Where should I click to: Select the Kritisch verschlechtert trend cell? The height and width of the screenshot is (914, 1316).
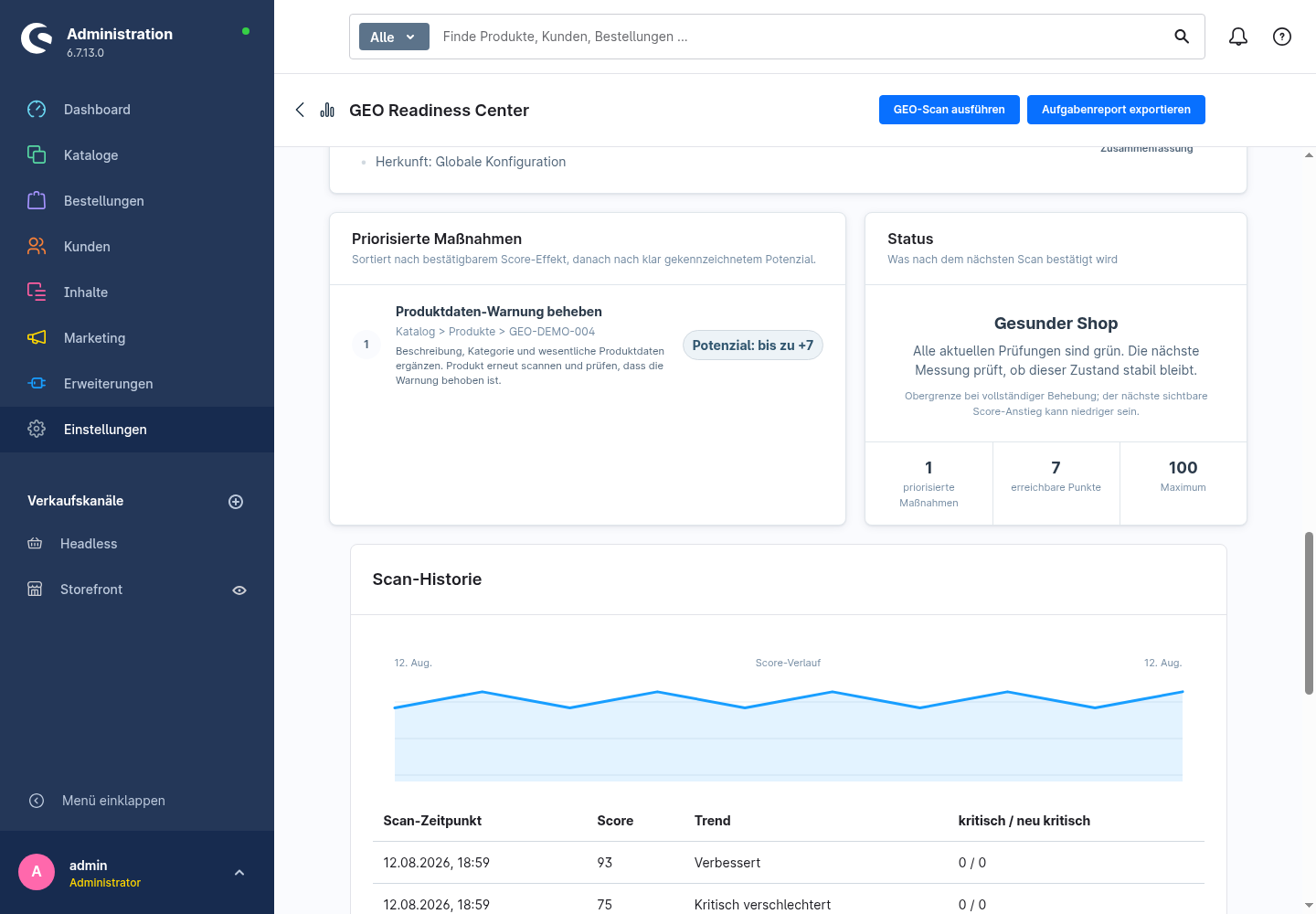(x=762, y=905)
